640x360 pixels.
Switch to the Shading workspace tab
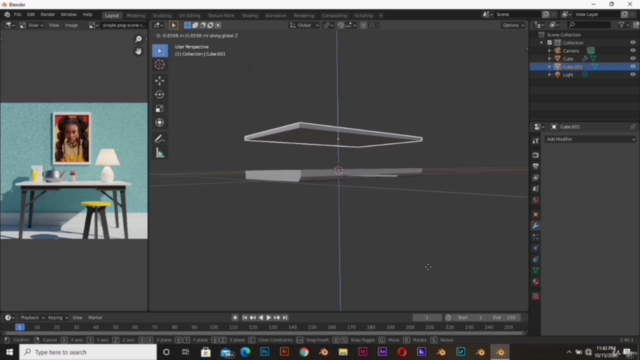[x=250, y=16]
